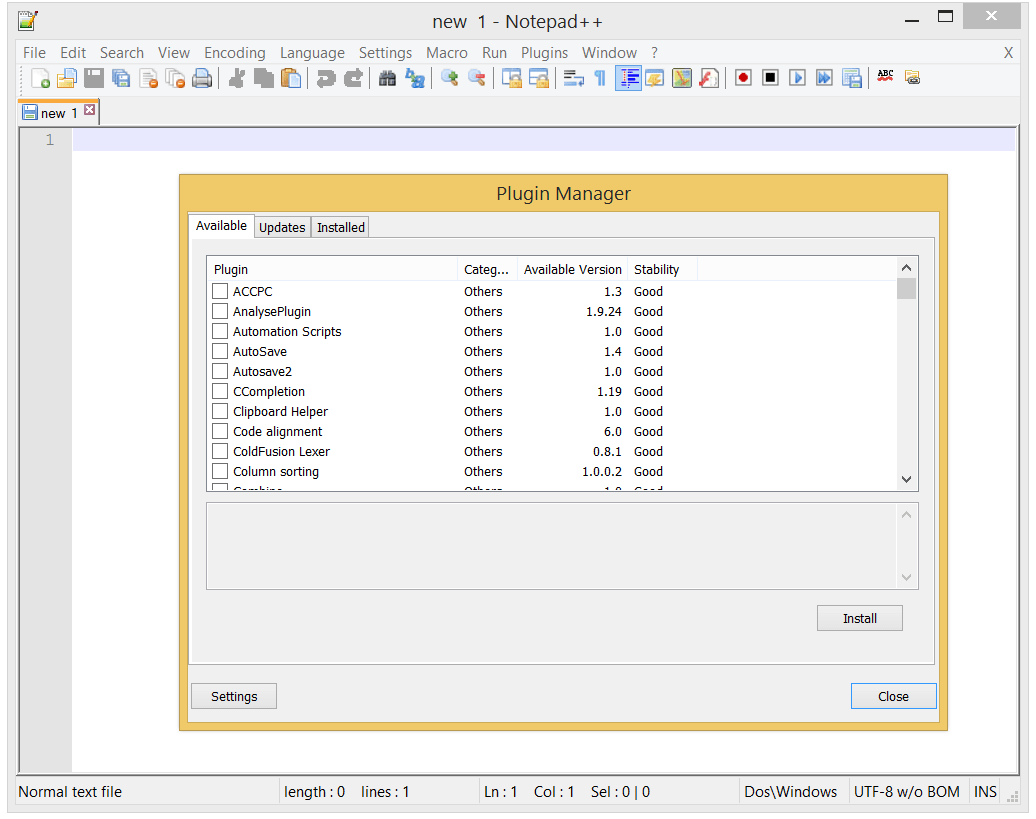This screenshot has height=819, width=1036.
Task: Sort by the Categ... column header
Action: tap(487, 269)
